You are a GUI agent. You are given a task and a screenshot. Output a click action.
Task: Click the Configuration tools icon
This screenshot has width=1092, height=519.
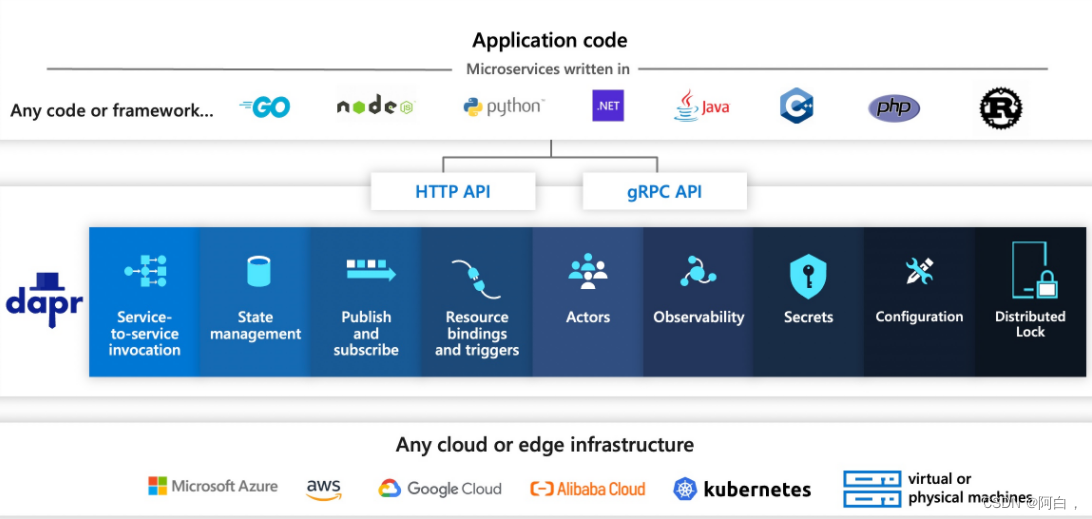click(x=919, y=271)
